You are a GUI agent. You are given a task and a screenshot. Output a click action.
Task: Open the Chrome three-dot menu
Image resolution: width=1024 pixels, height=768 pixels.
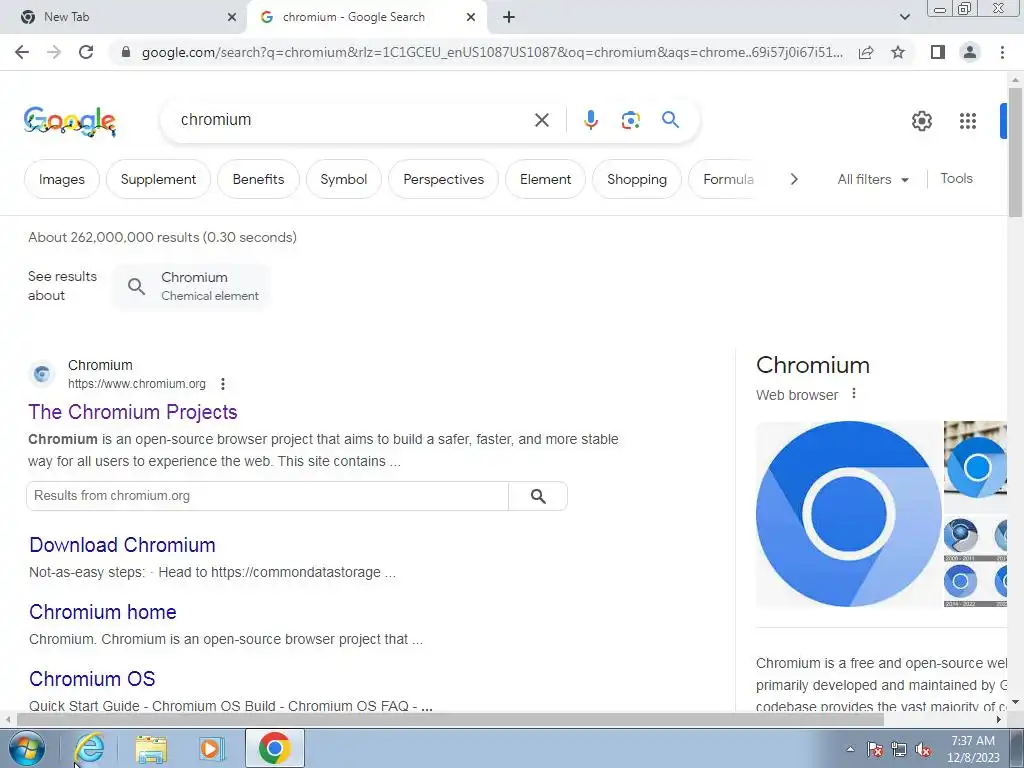coord(1002,52)
